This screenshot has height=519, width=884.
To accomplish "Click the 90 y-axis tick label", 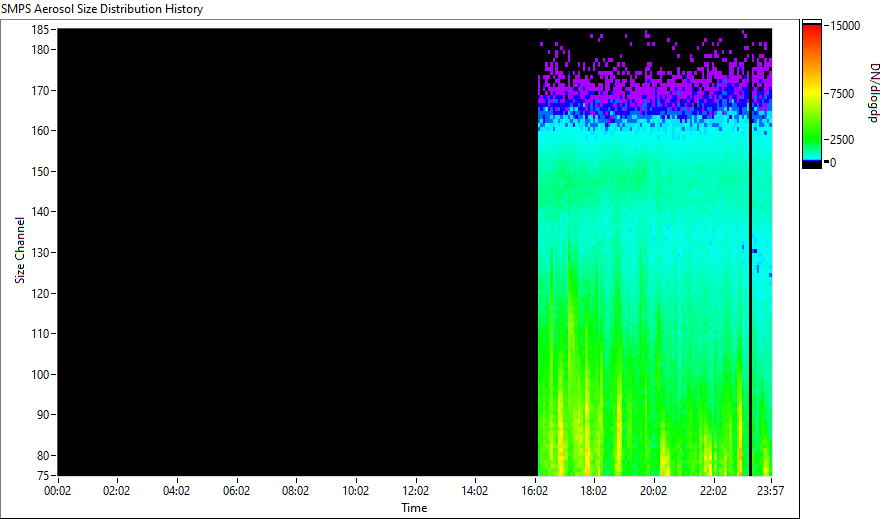I will coord(43,415).
